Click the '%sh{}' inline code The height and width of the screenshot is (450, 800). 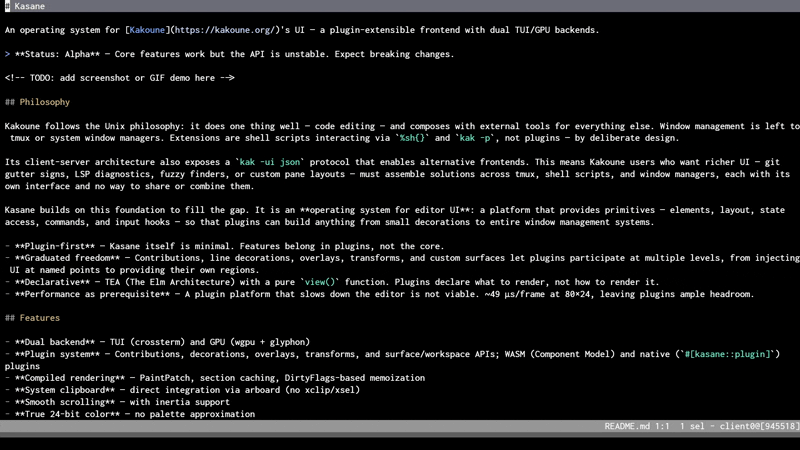click(412, 138)
